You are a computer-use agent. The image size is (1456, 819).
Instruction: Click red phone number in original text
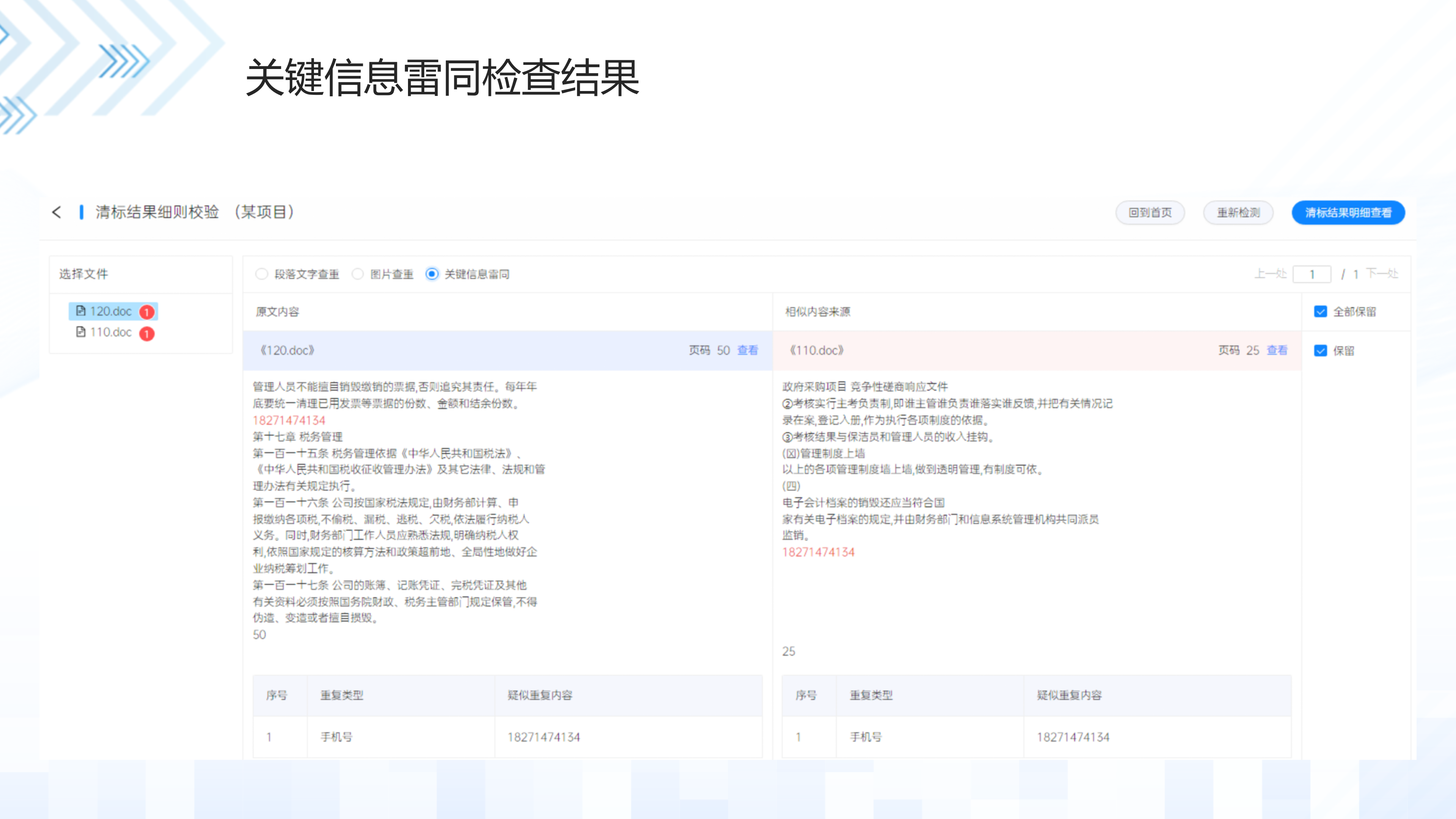(289, 420)
